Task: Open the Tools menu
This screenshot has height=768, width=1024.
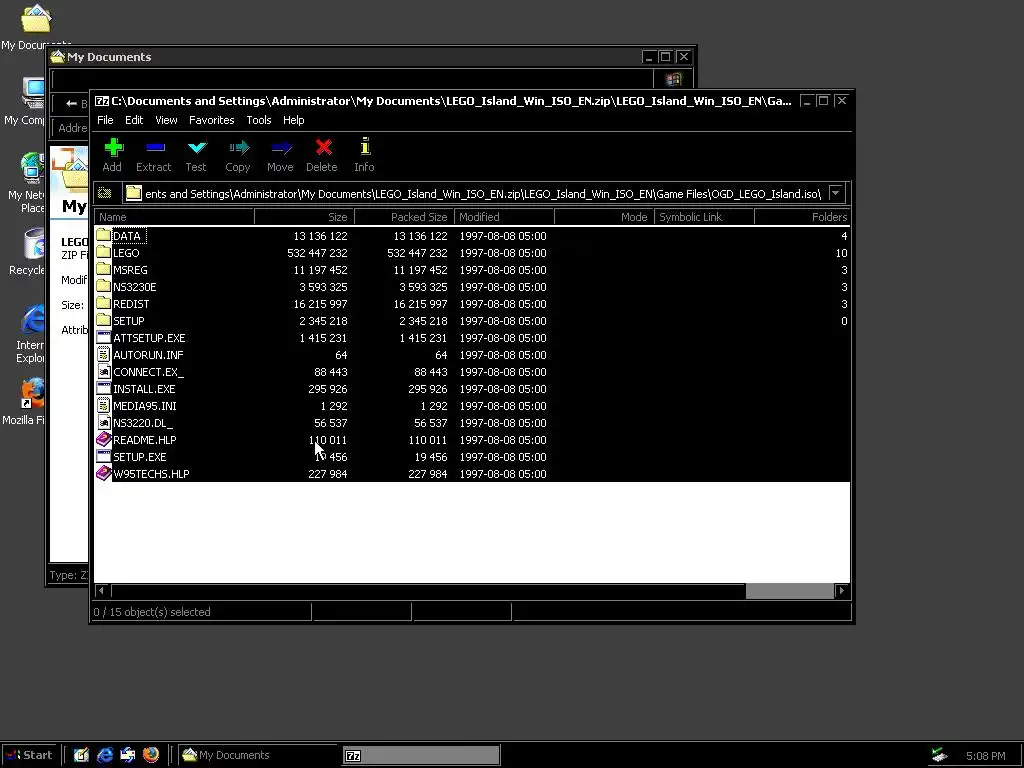Action: 259,120
